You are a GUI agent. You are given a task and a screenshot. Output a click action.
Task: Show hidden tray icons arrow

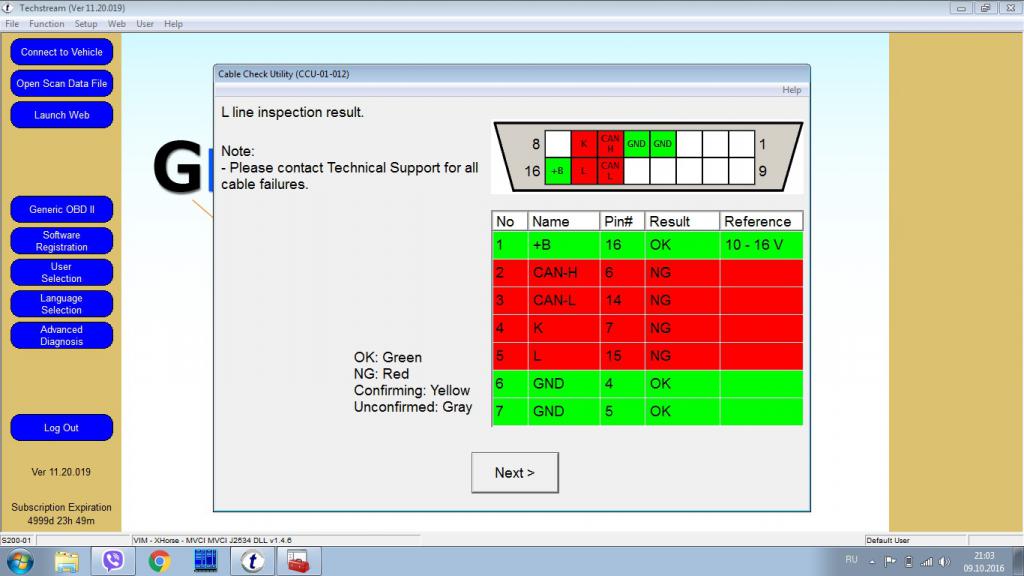click(x=872, y=561)
